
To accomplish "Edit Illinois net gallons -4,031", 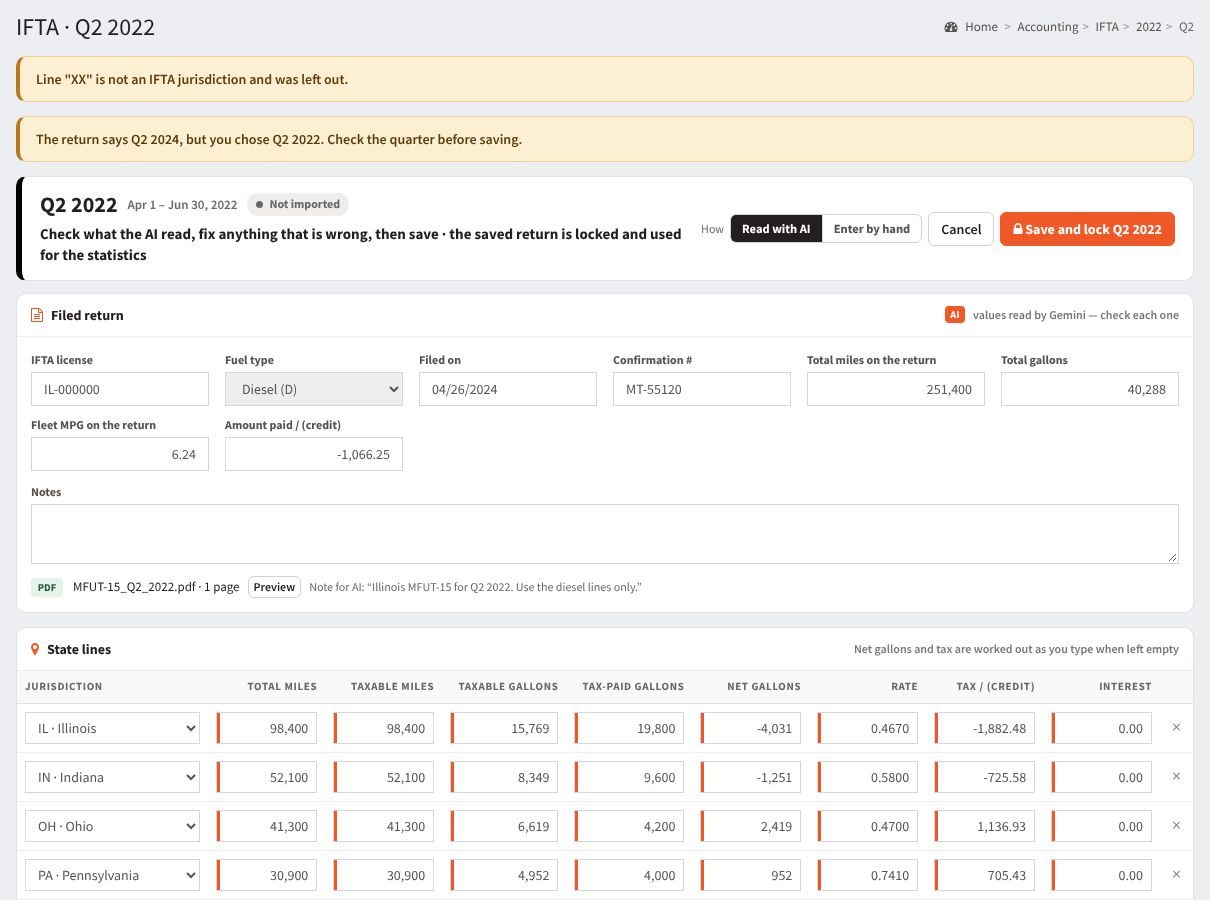I will [751, 728].
